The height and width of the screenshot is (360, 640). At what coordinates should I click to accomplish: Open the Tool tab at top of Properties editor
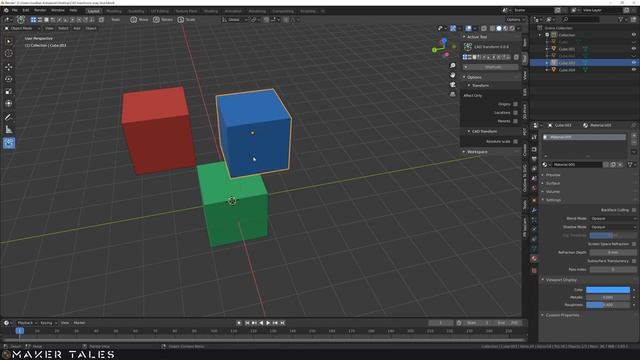534,137
